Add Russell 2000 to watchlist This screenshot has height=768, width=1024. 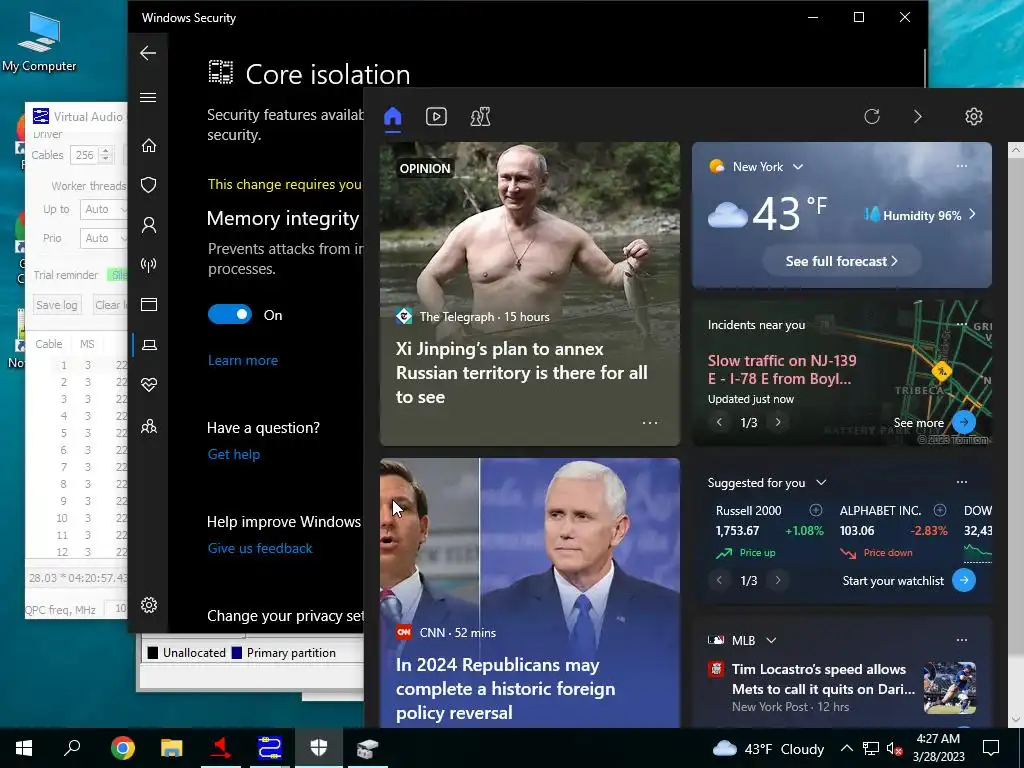tap(816, 510)
